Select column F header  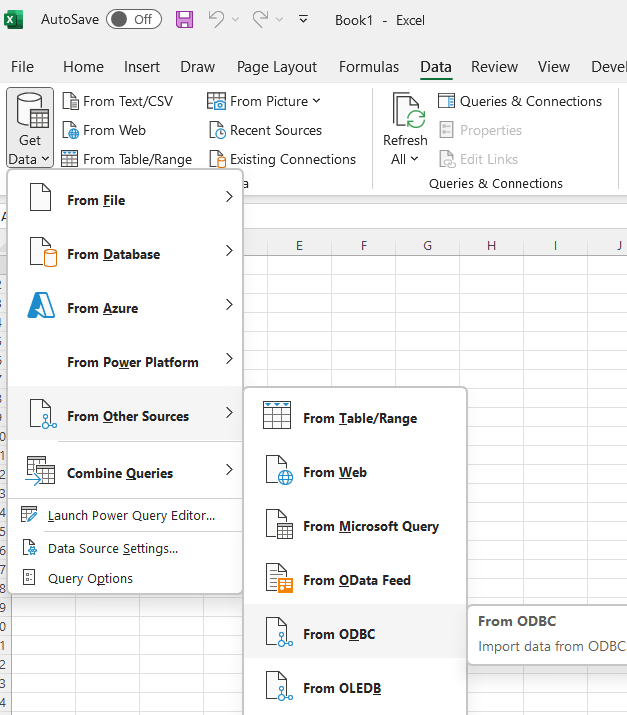pos(363,246)
